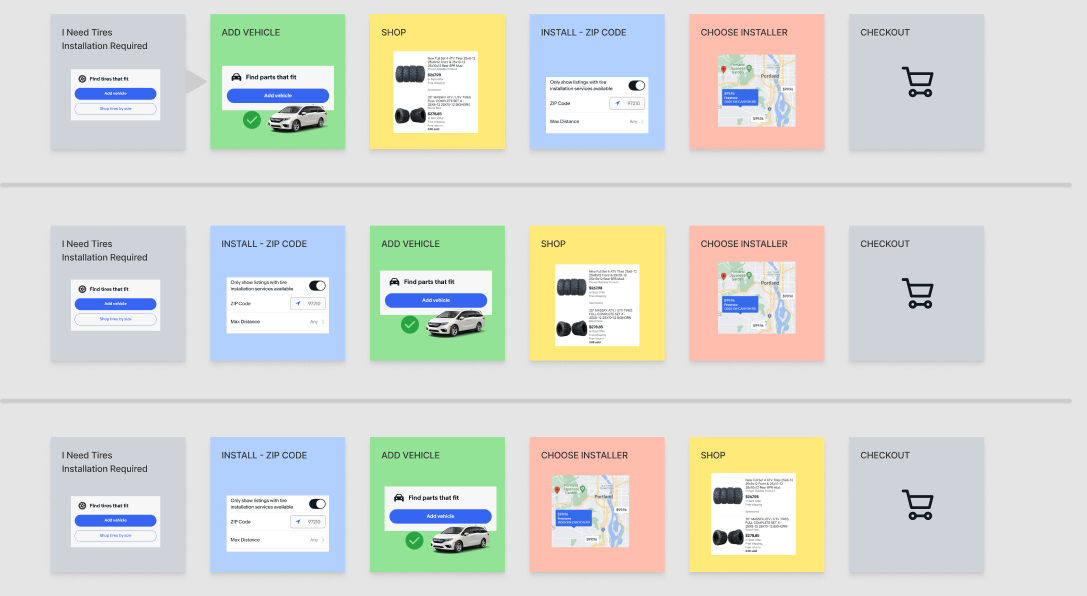Select 'CHOOSE INSTALLER' title in the top row

744,33
